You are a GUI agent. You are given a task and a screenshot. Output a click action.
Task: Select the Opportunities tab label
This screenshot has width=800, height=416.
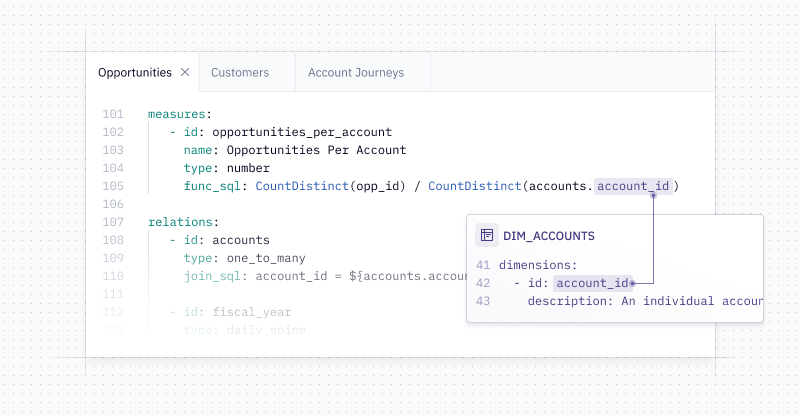tap(135, 72)
